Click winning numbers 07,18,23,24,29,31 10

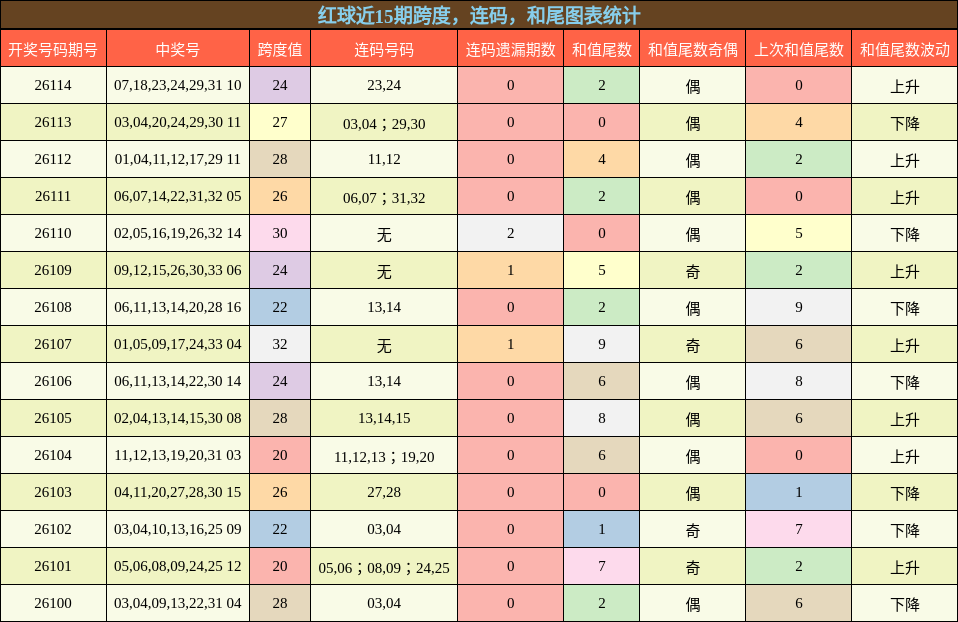click(178, 85)
